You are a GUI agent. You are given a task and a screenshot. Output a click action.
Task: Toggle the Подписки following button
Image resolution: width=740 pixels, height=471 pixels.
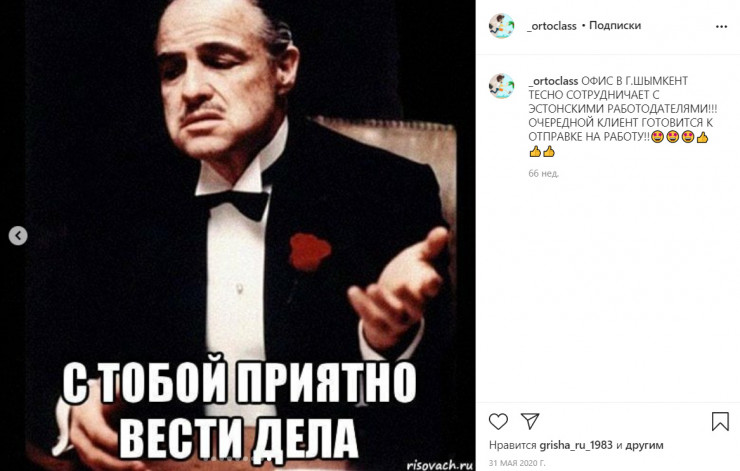(614, 25)
